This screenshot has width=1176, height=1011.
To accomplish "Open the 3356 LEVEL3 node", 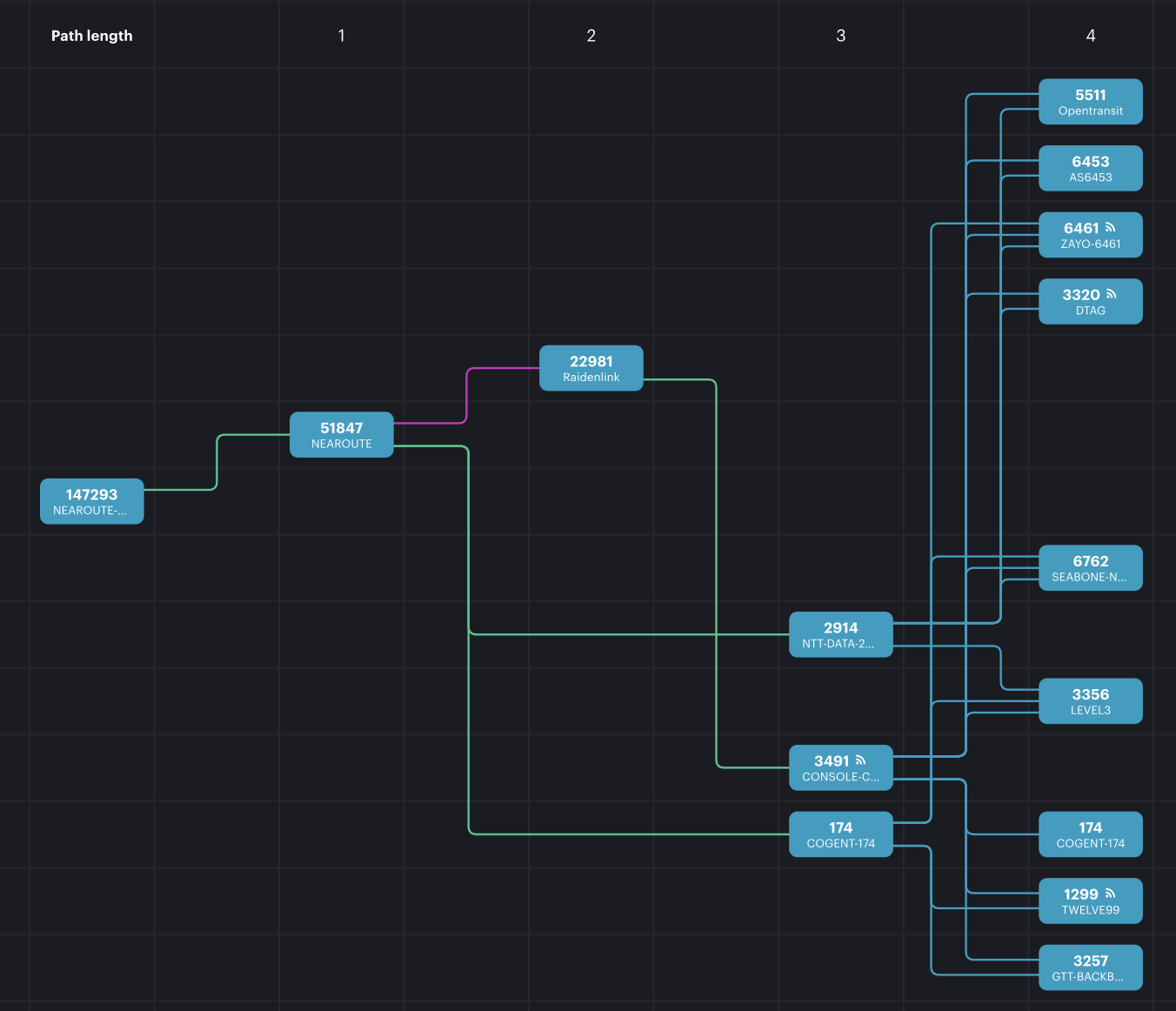I will (1090, 701).
